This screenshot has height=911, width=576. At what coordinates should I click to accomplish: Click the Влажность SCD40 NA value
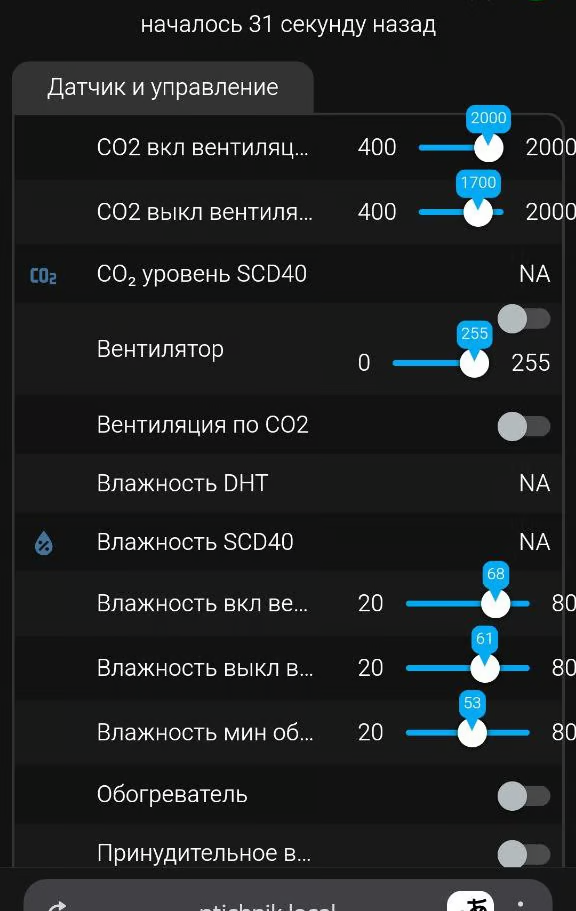click(x=534, y=542)
